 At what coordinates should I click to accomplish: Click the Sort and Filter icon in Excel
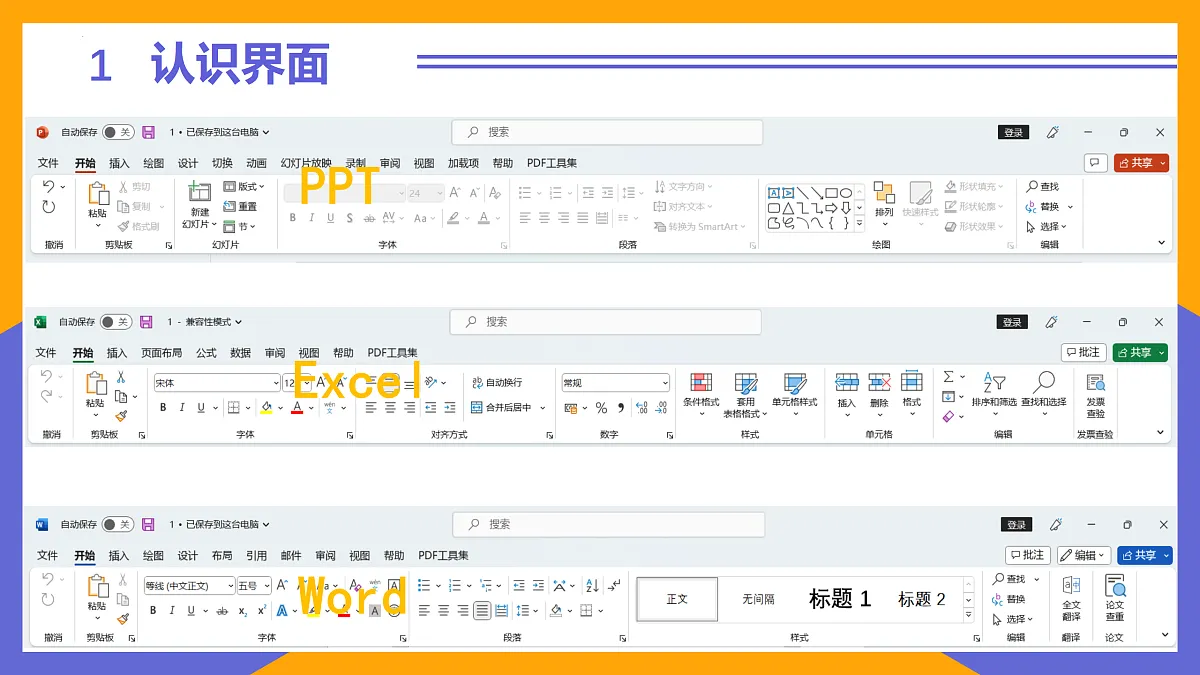click(994, 382)
